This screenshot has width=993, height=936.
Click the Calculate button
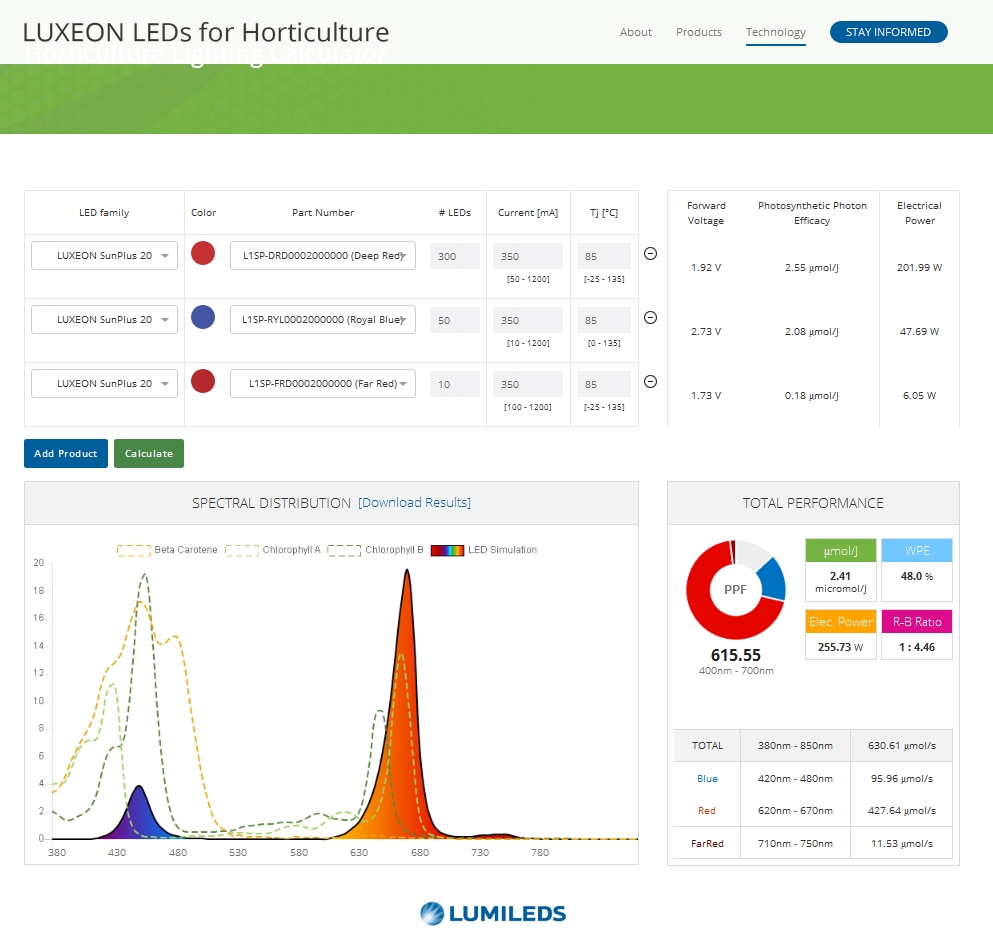pyautogui.click(x=148, y=453)
